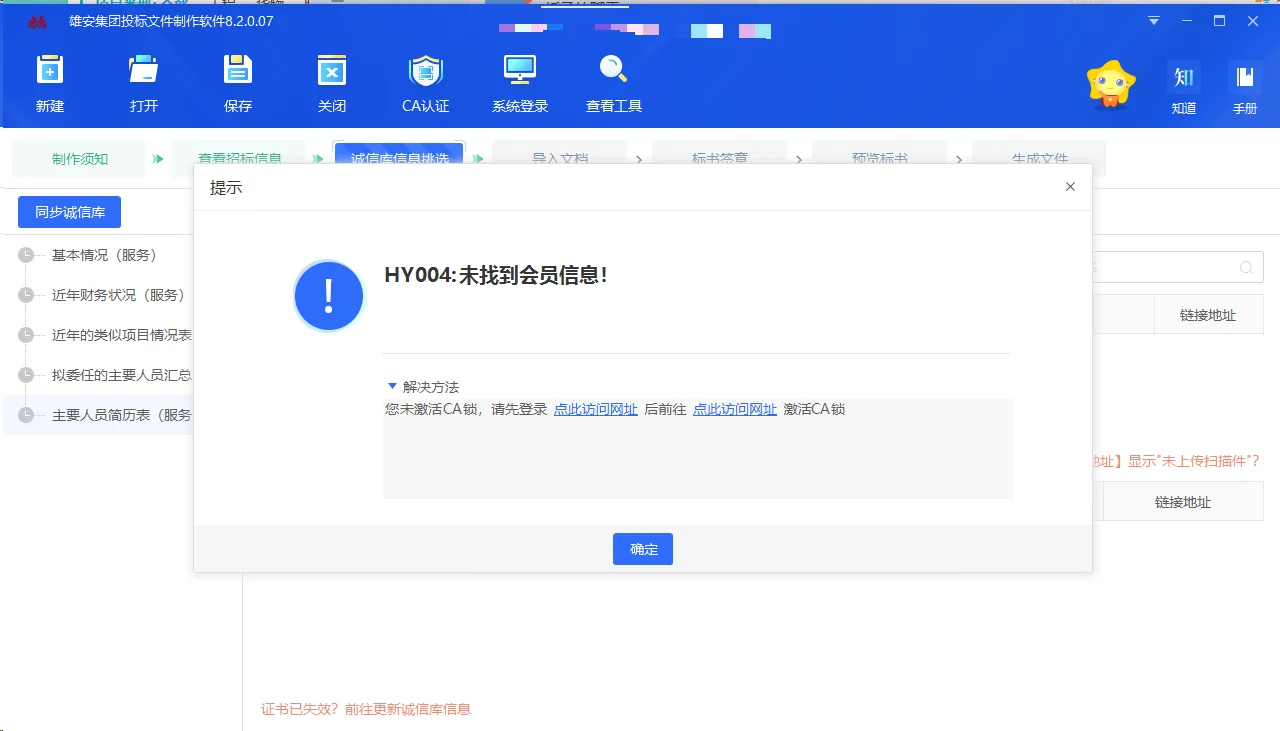The width and height of the screenshot is (1280, 731).
Task: Open an existing file using 打开 icon
Action: (x=143, y=80)
